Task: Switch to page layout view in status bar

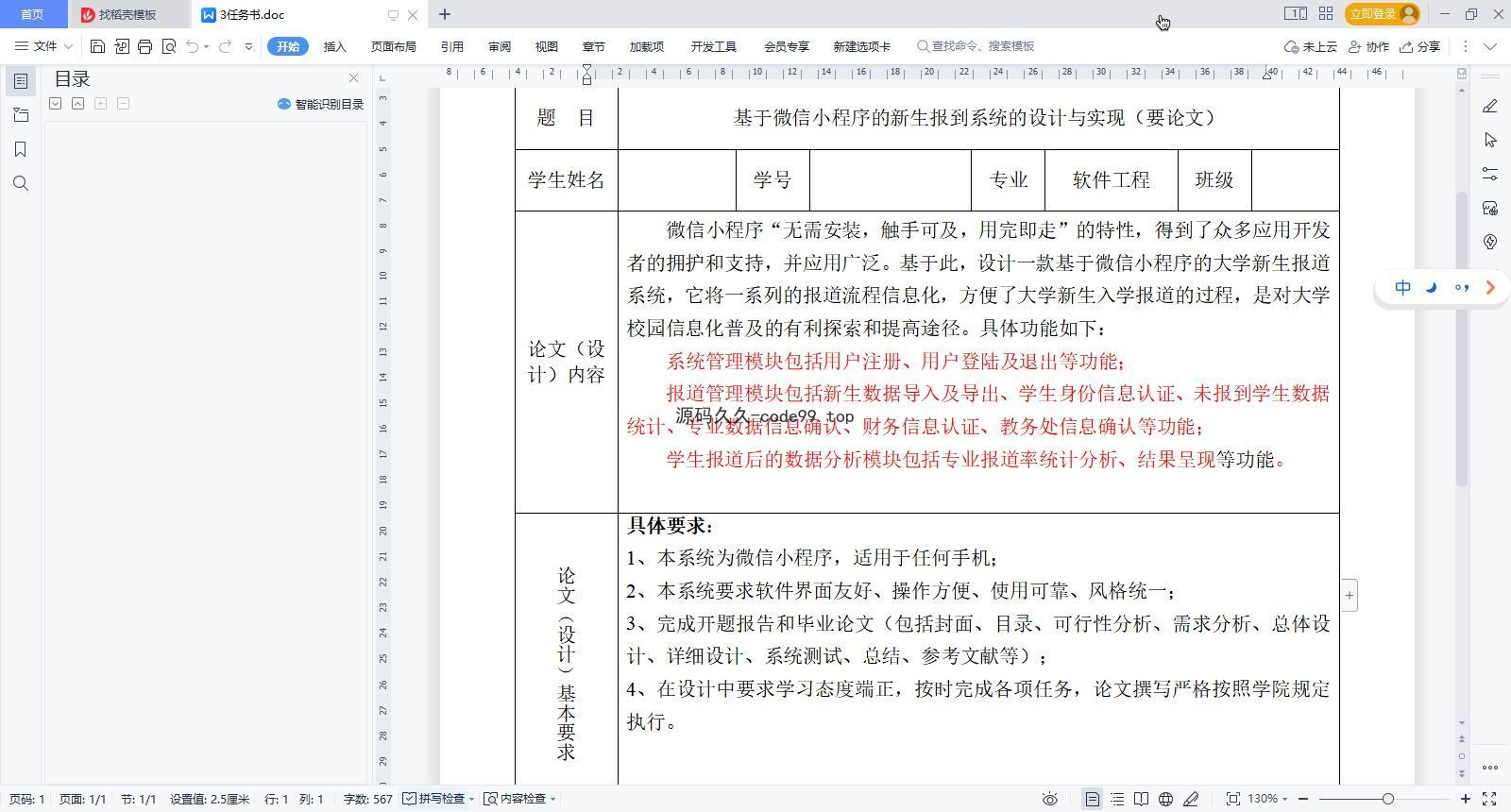Action: pyautogui.click(x=1092, y=799)
